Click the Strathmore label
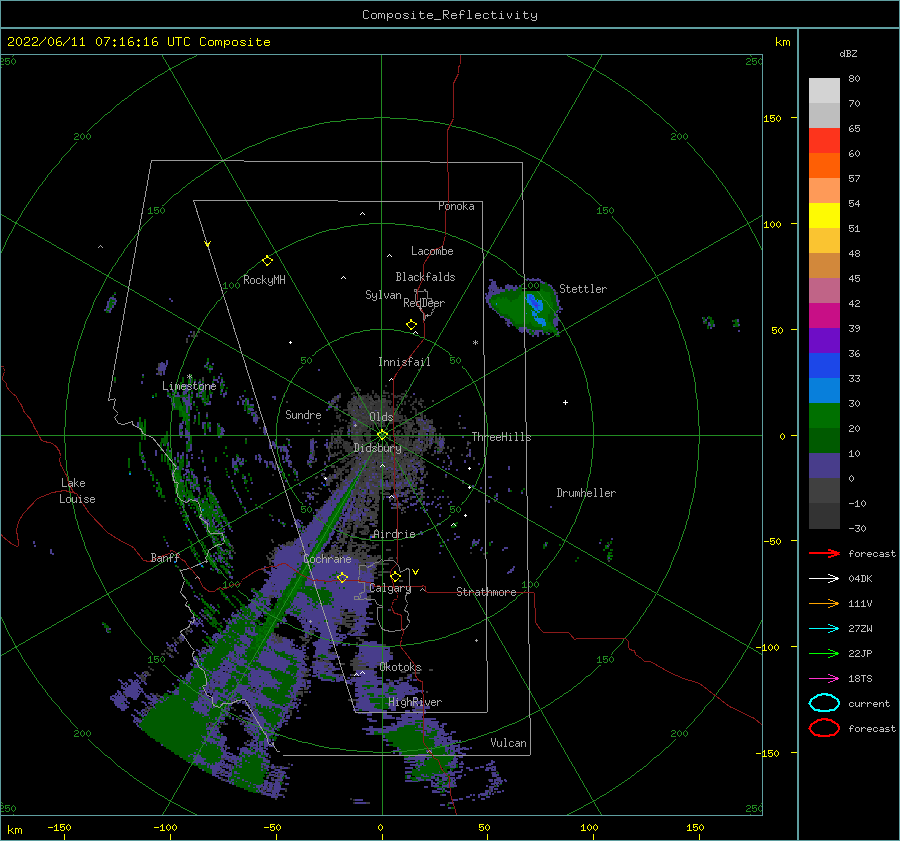 point(486,592)
